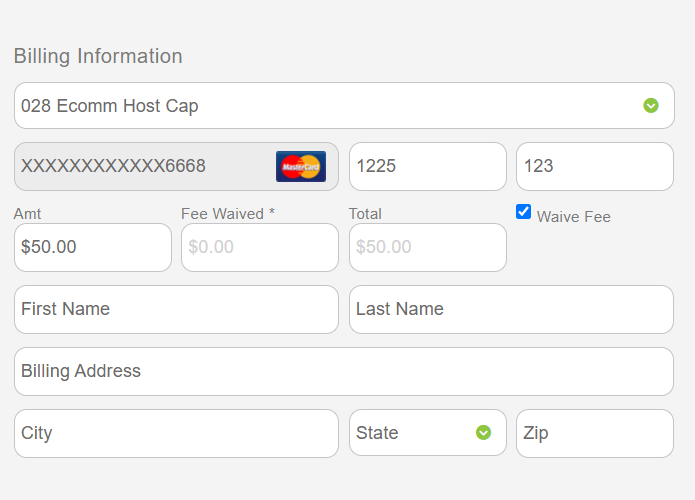The height and width of the screenshot is (500, 695).
Task: Click the expiration date field showing 1225
Action: (x=427, y=166)
